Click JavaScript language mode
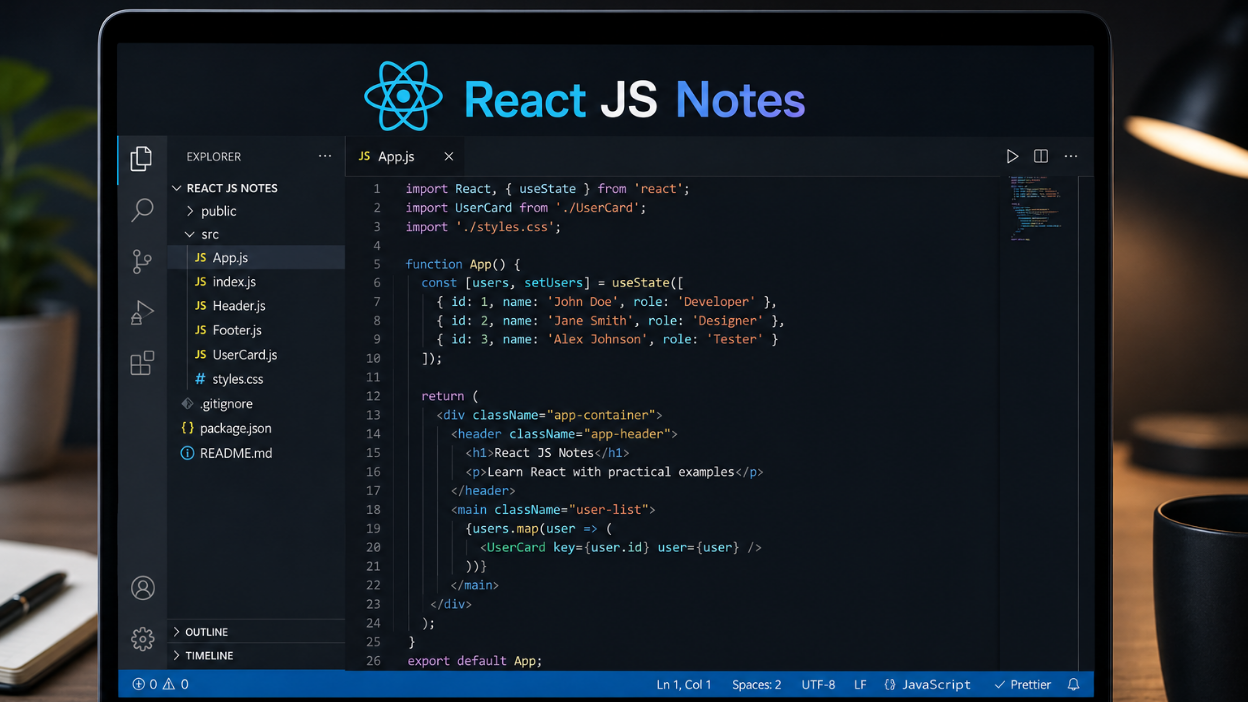Screen dimensions: 1248x702 click(x=936, y=685)
